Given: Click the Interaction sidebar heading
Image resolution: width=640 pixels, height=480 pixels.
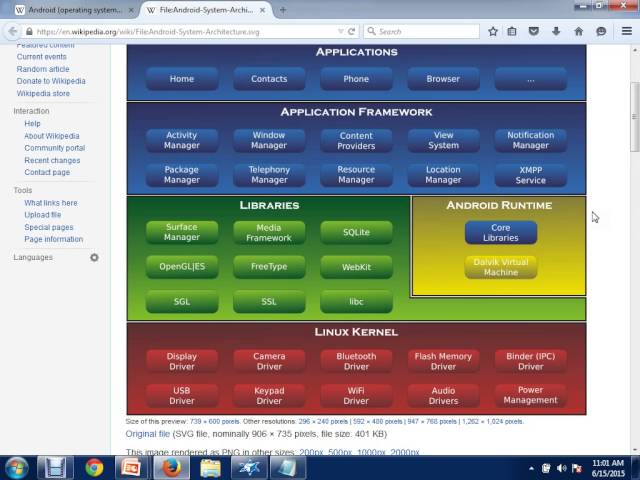Looking at the screenshot, I should tap(31, 111).
